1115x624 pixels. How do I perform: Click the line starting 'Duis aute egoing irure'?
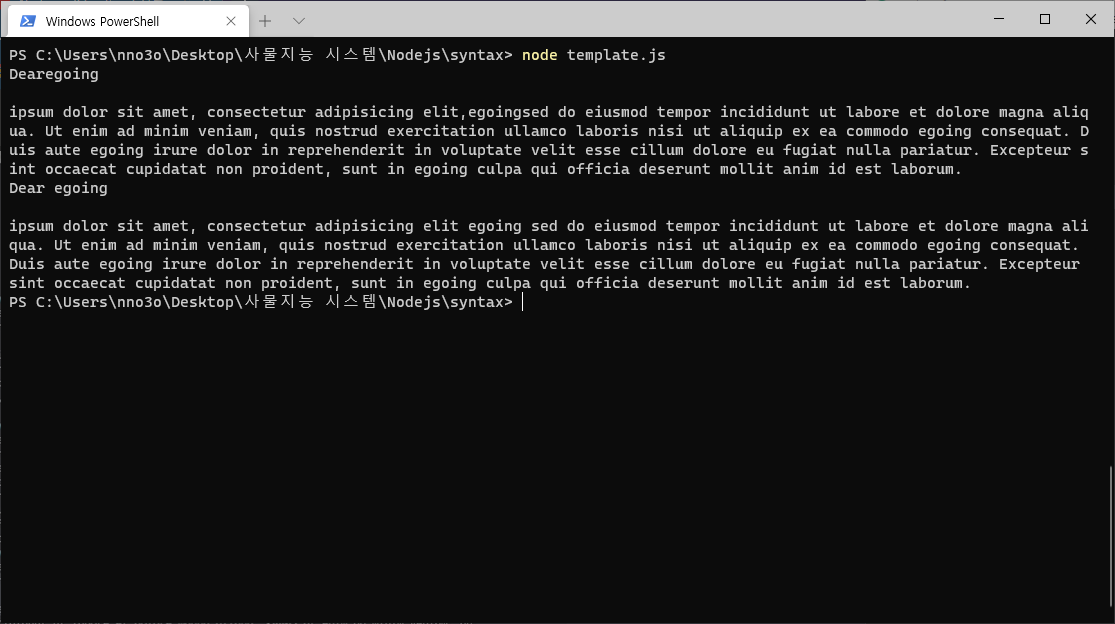[x=545, y=264]
